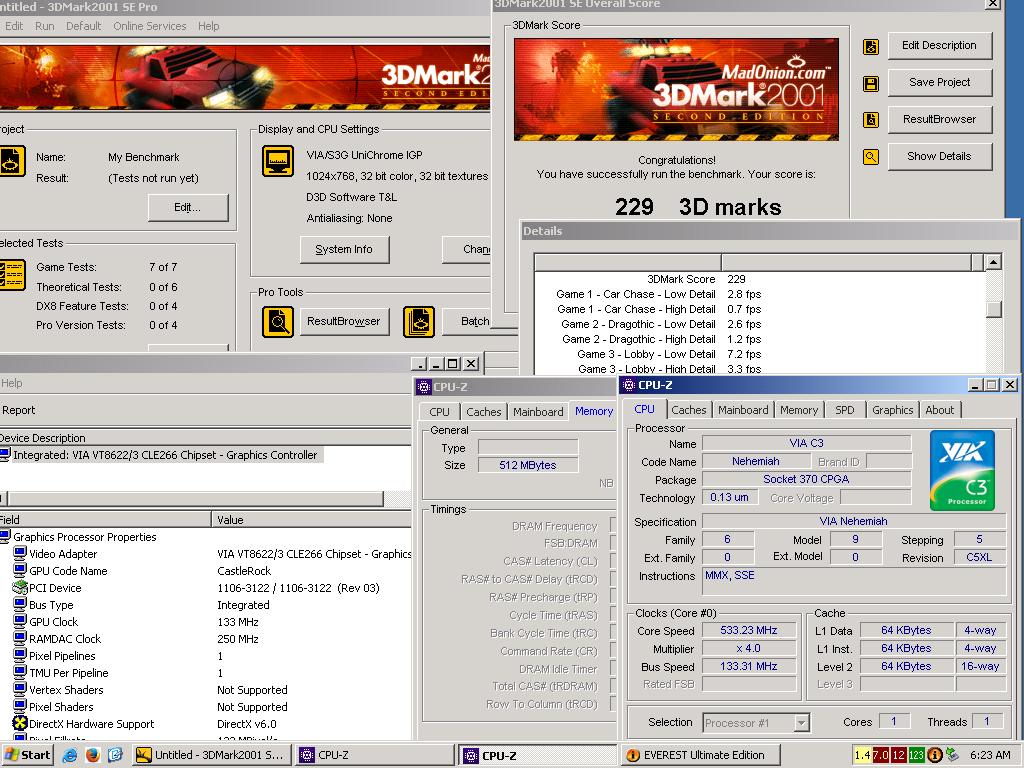The height and width of the screenshot is (768, 1024).
Task: Click the Details list scroll up arrow
Action: [x=993, y=263]
